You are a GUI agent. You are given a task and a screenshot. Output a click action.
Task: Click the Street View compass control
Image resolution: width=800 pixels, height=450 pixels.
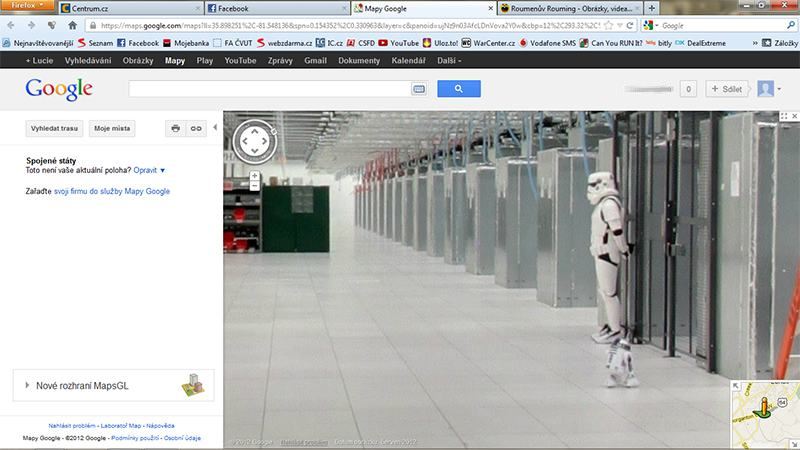(255, 141)
